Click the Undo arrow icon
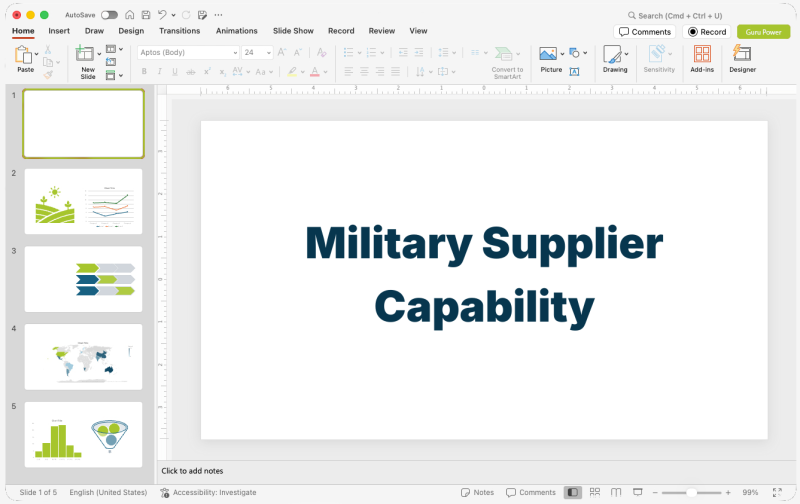Screen dimensions: 800x504 coord(162,15)
